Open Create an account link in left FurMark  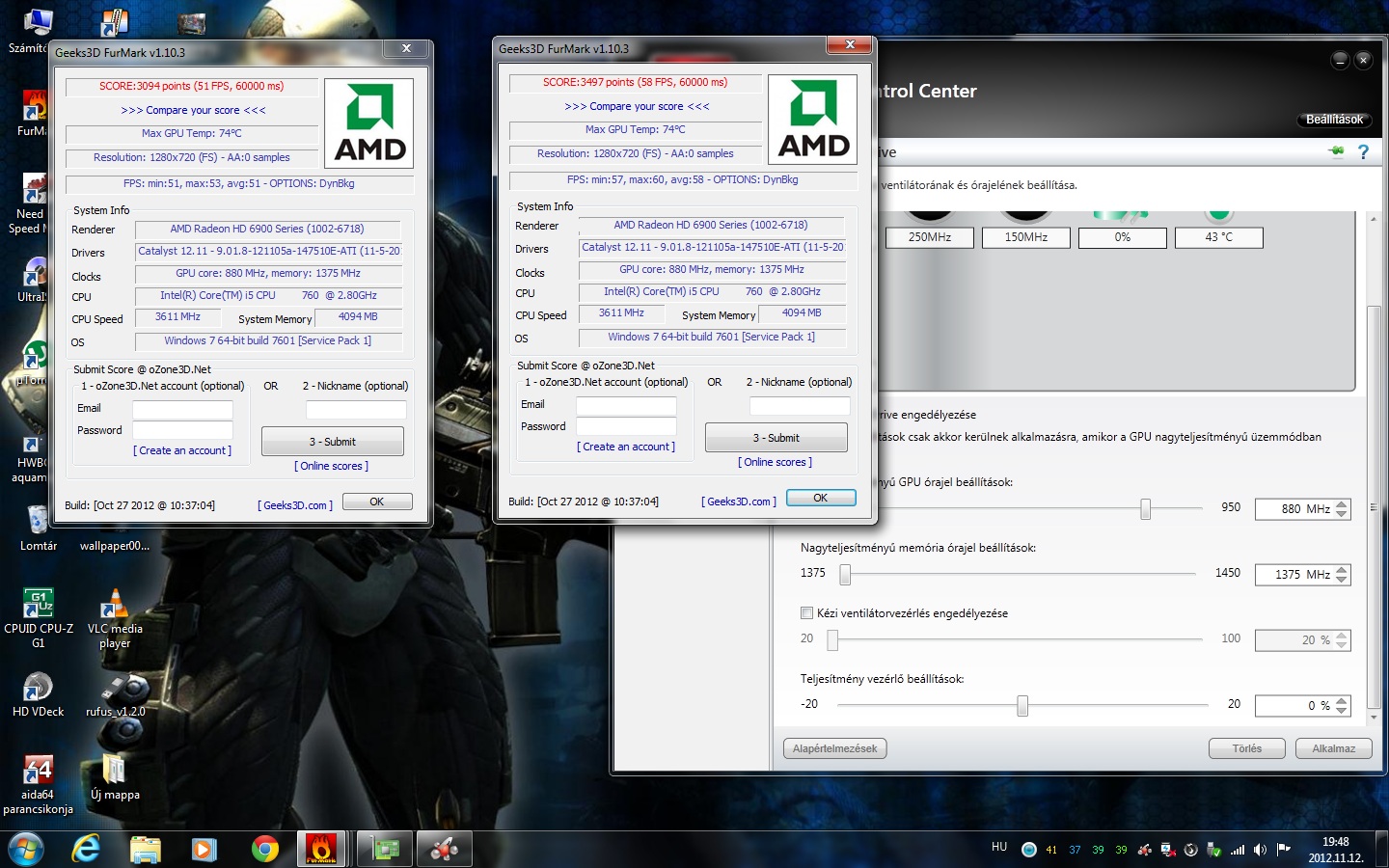coord(182,450)
